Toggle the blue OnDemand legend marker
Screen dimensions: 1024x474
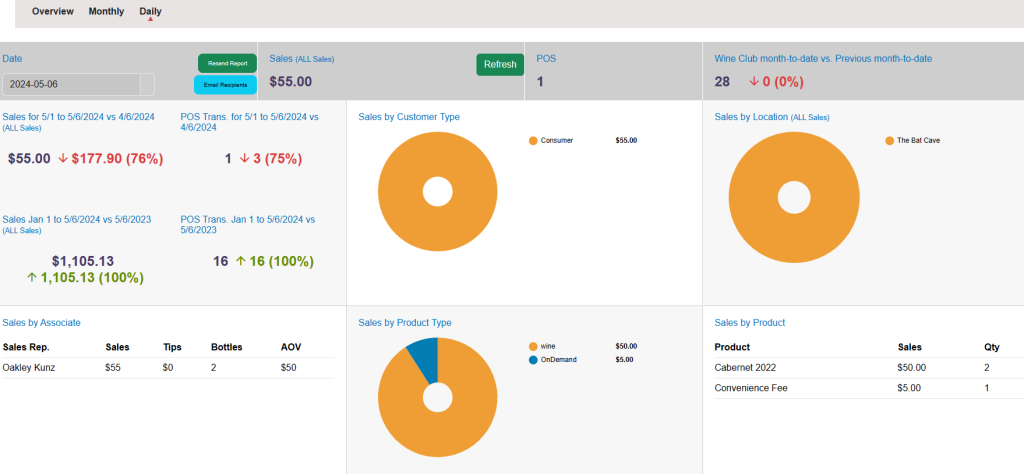click(533, 359)
